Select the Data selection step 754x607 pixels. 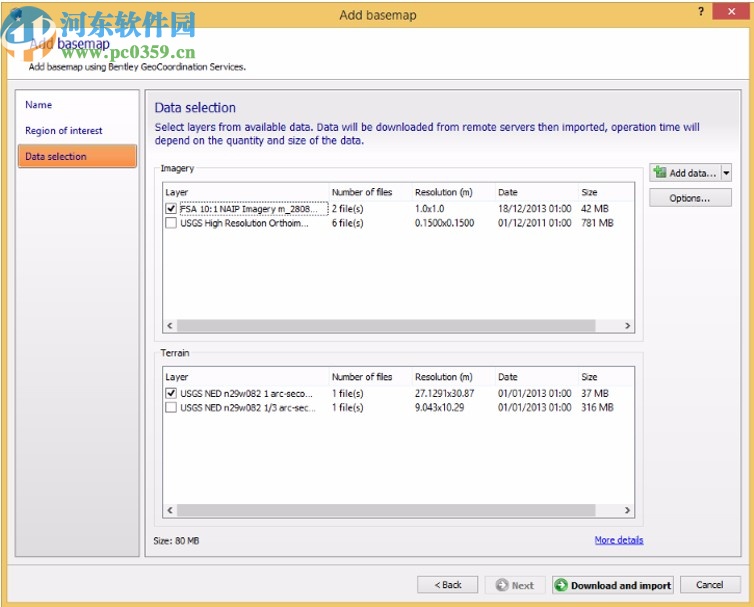77,156
